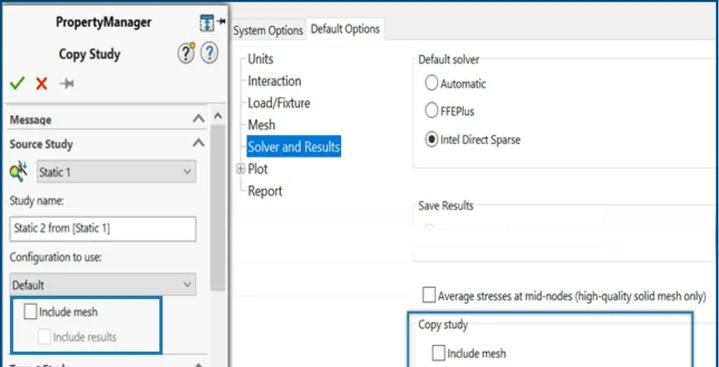
Task: Check Include results in PropertyManager
Action: tap(44, 337)
